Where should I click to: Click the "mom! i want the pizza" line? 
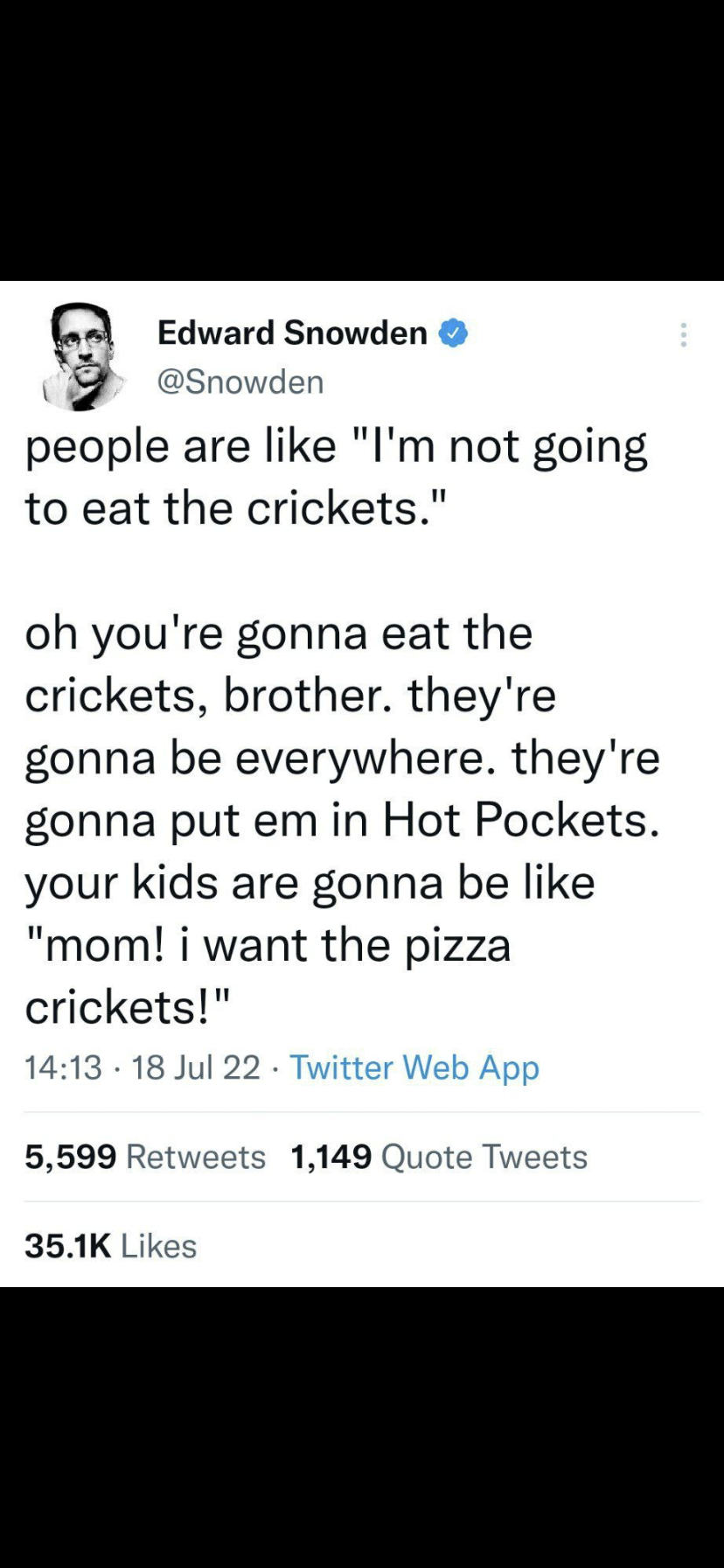tap(268, 945)
